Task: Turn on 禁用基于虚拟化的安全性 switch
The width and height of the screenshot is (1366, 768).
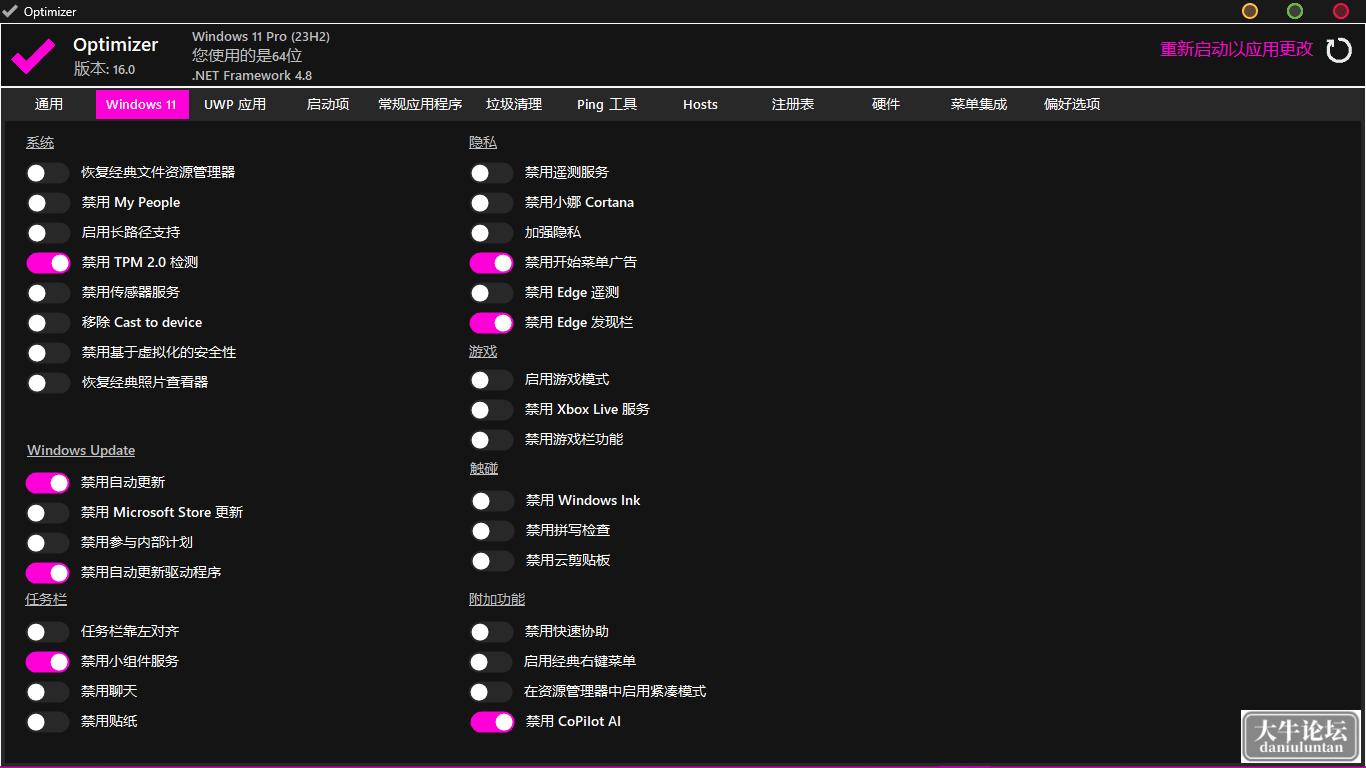Action: (48, 353)
